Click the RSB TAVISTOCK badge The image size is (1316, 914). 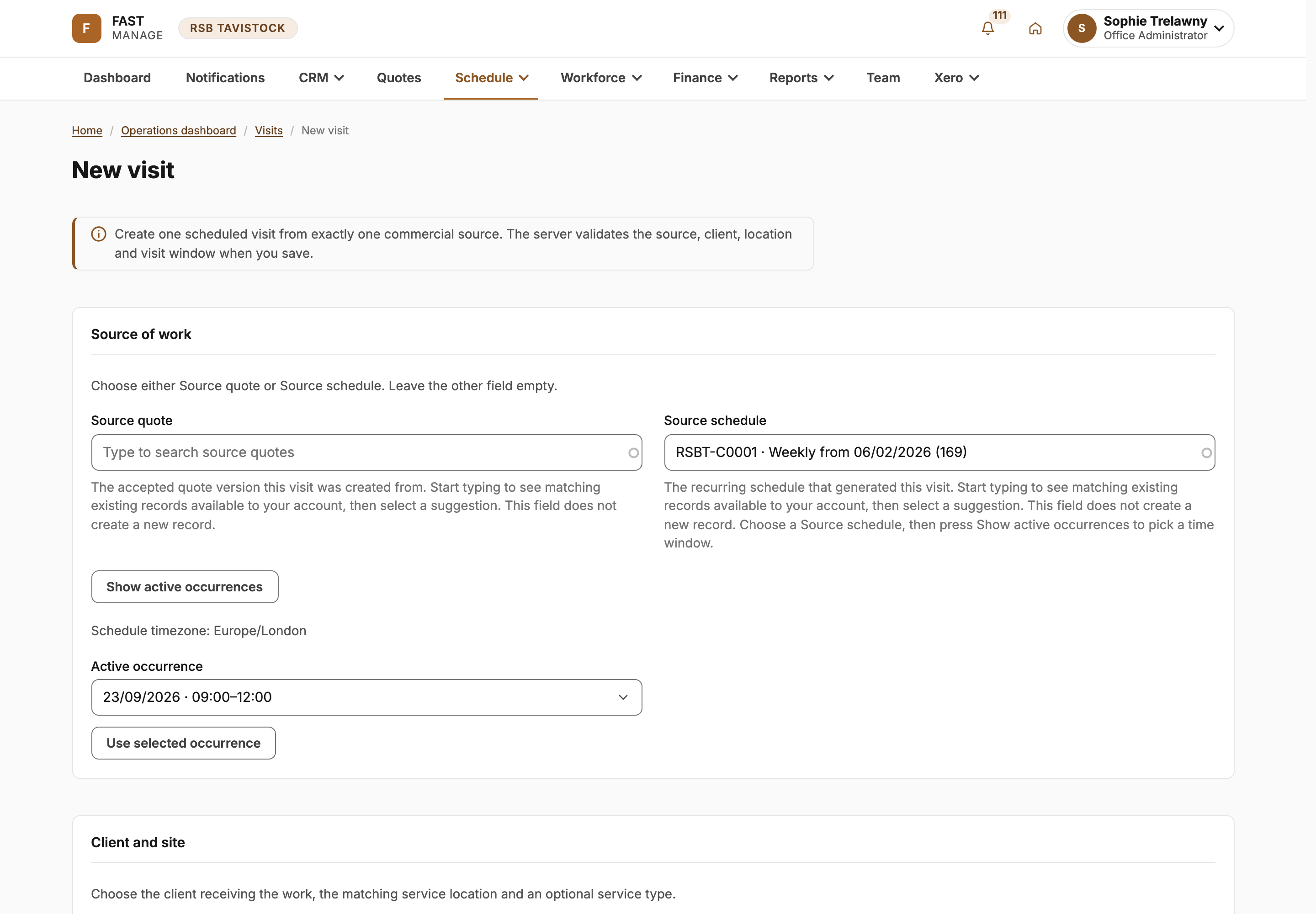pos(238,28)
